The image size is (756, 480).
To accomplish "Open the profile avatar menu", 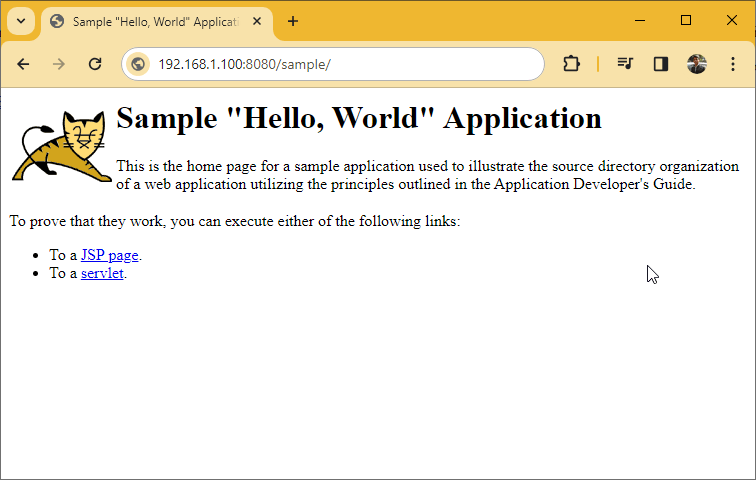I will coord(697,64).
